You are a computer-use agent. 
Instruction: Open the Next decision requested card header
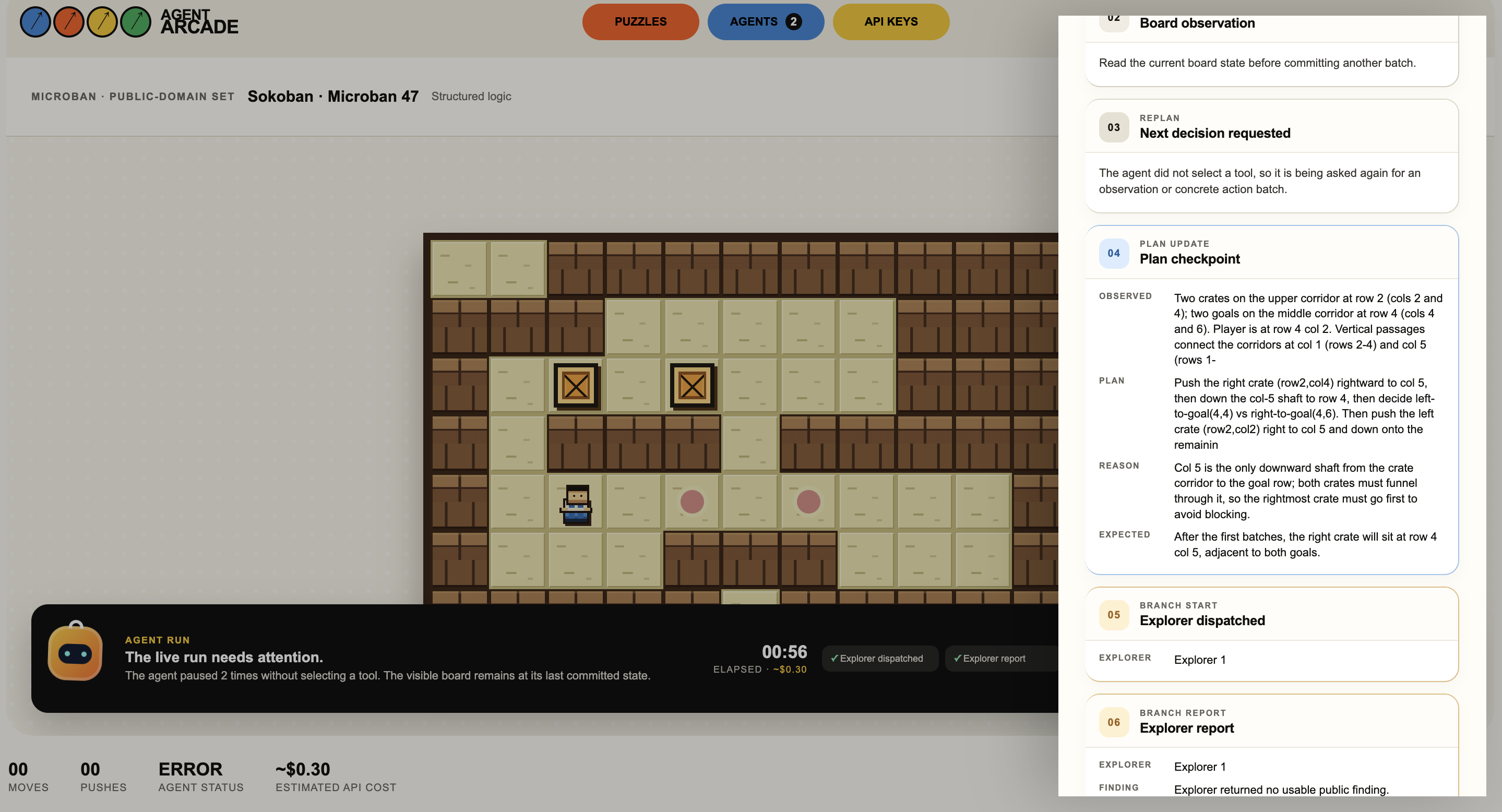(x=1272, y=127)
